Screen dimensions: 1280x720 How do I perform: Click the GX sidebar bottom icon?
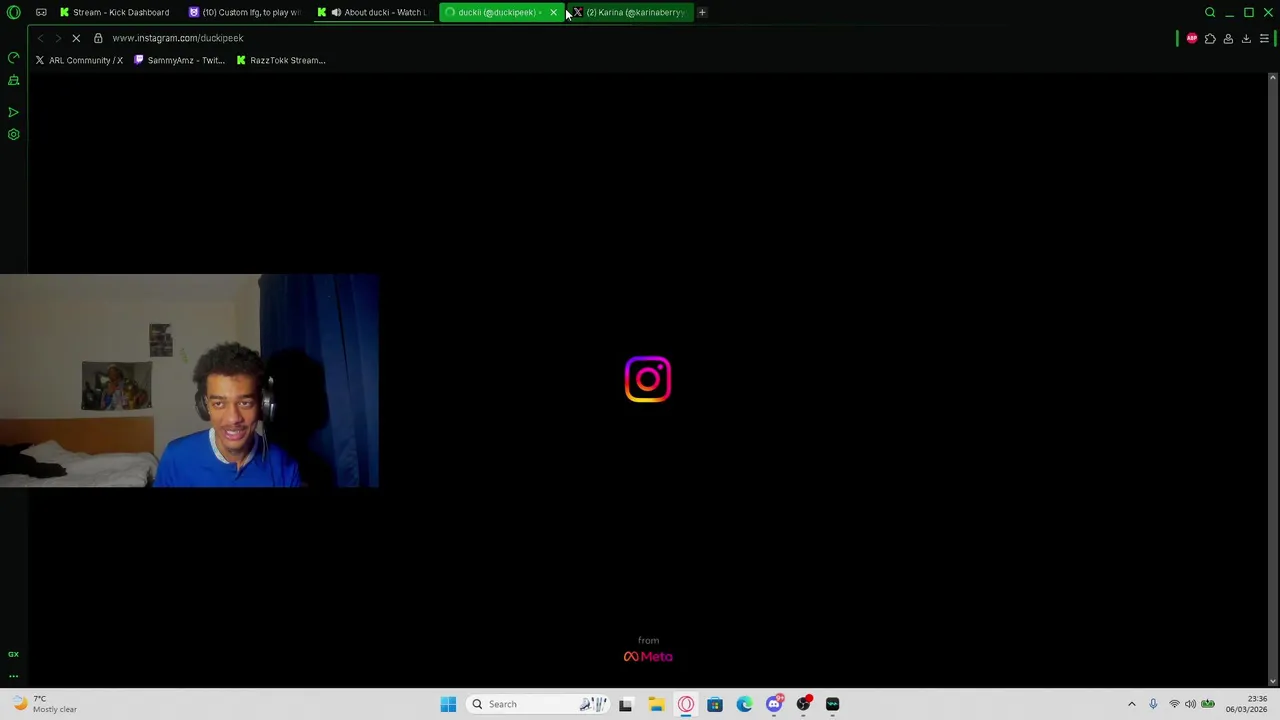pyautogui.click(x=14, y=654)
